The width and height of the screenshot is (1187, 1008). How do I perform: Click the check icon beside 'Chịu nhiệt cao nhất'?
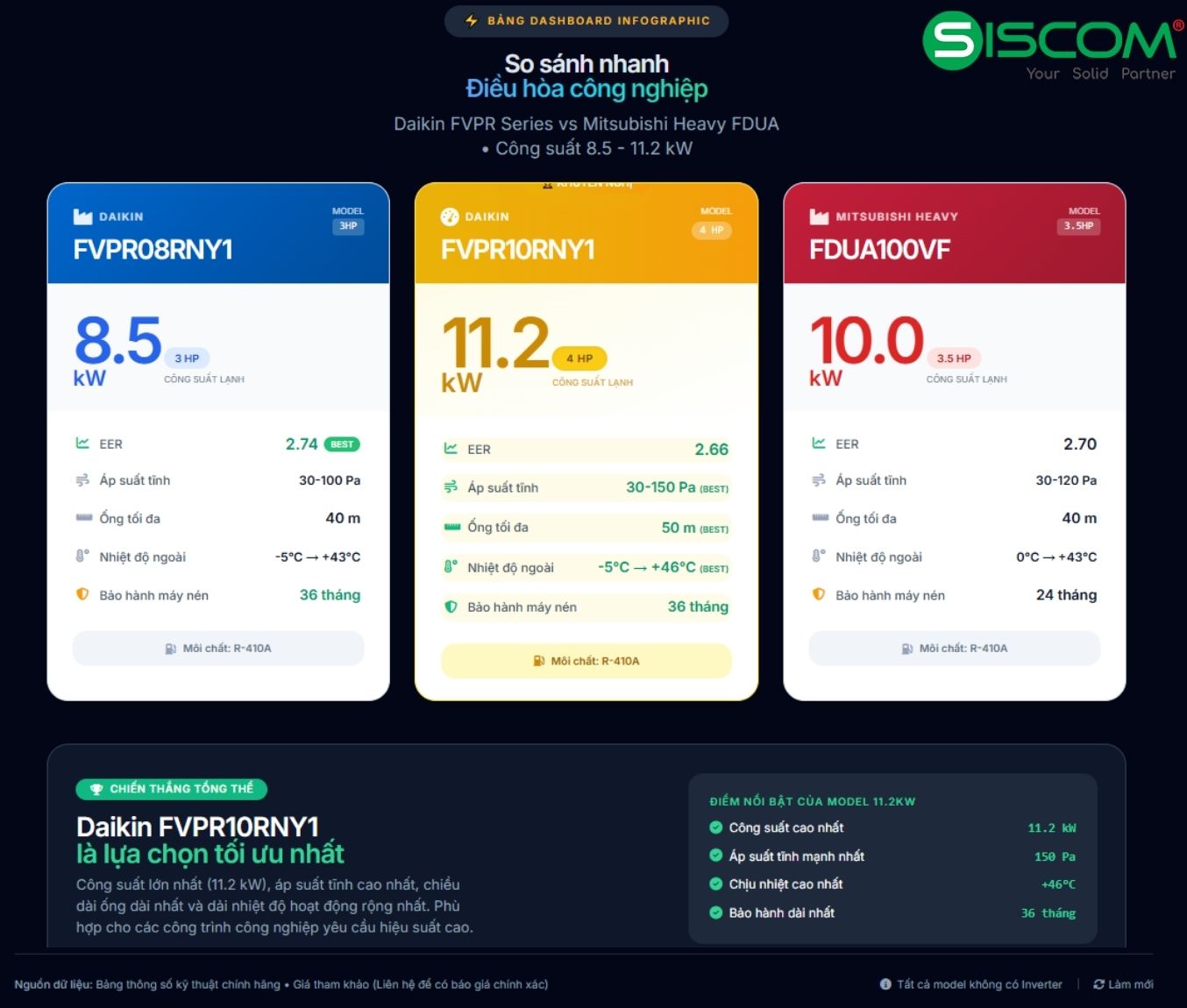(x=716, y=884)
